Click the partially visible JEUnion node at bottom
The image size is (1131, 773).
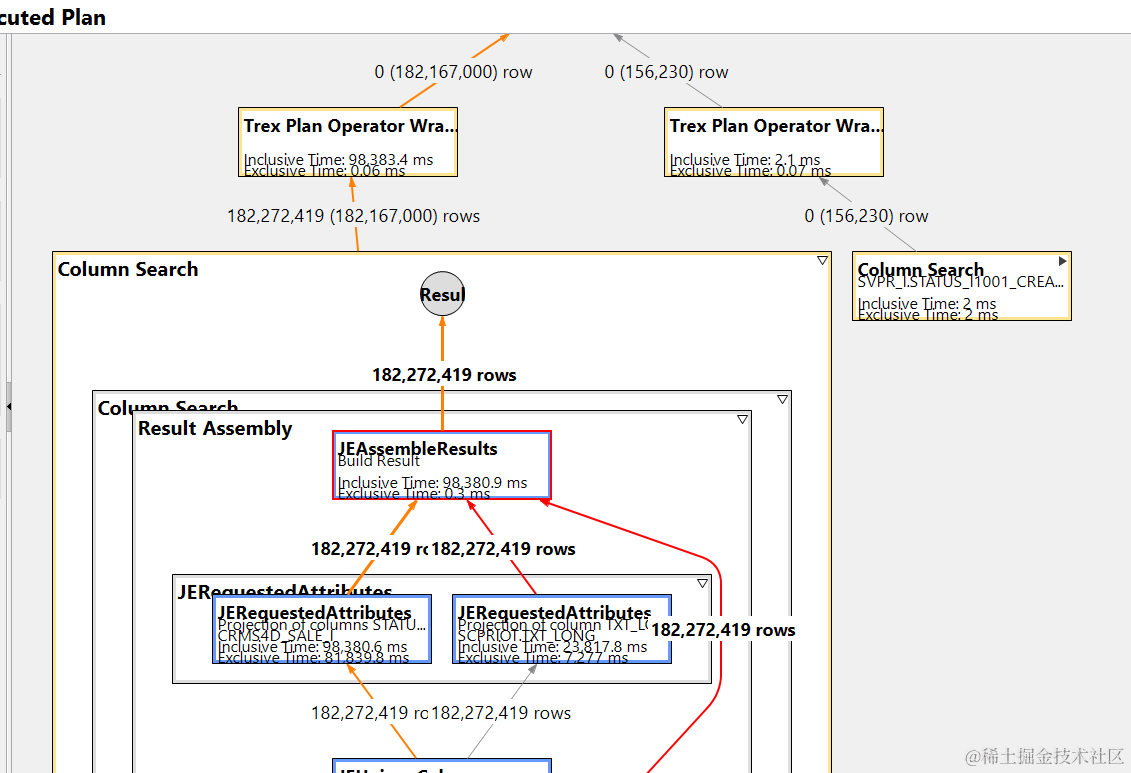pos(442,766)
